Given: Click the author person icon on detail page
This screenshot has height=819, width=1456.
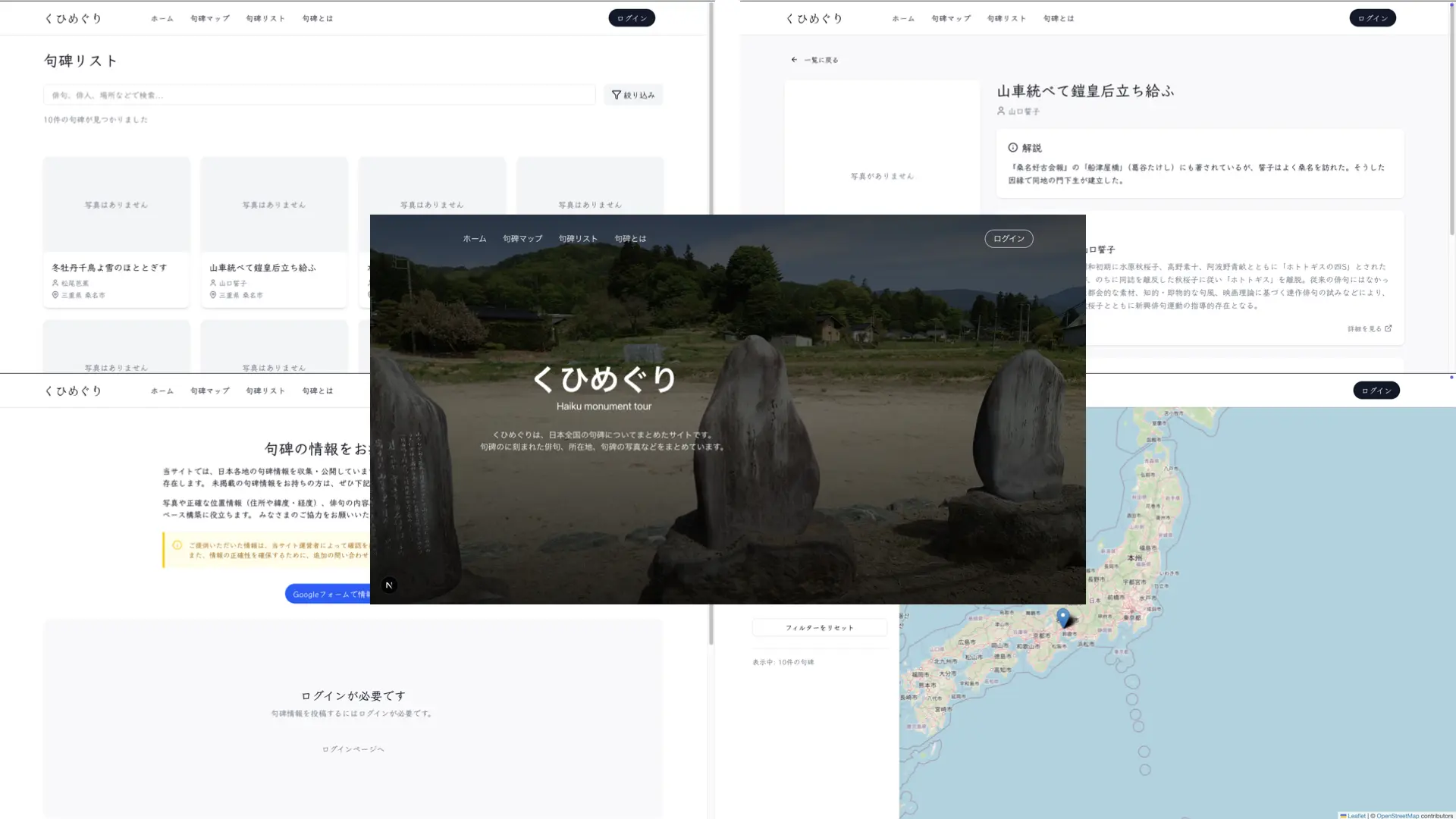Looking at the screenshot, I should click(x=1001, y=111).
